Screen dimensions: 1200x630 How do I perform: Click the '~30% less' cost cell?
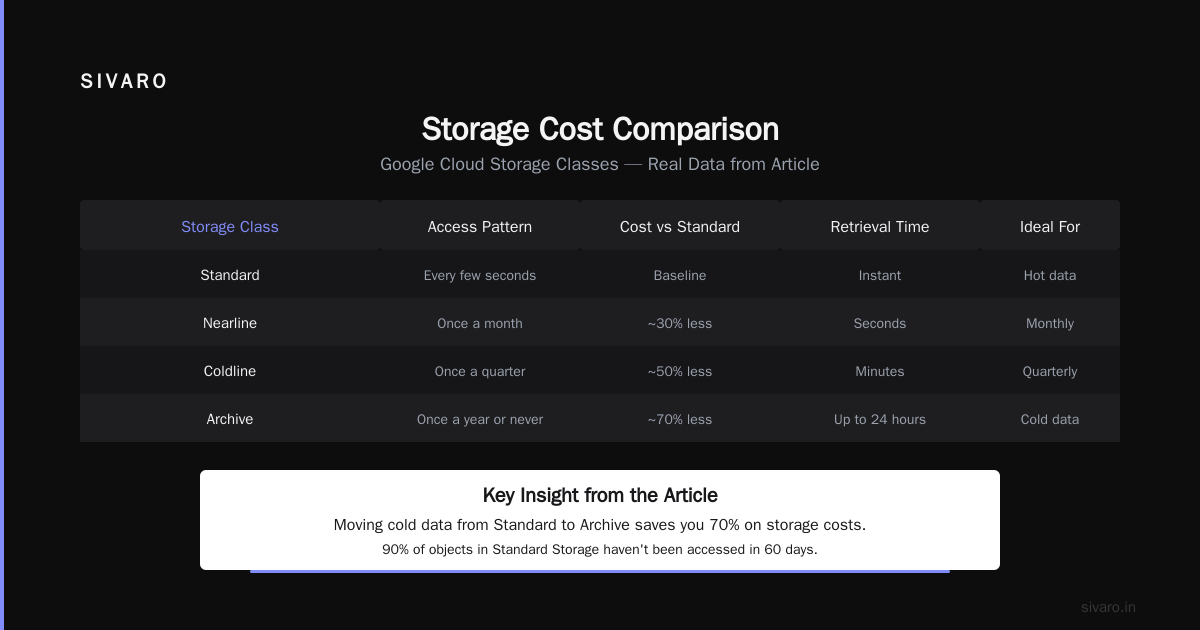point(680,323)
